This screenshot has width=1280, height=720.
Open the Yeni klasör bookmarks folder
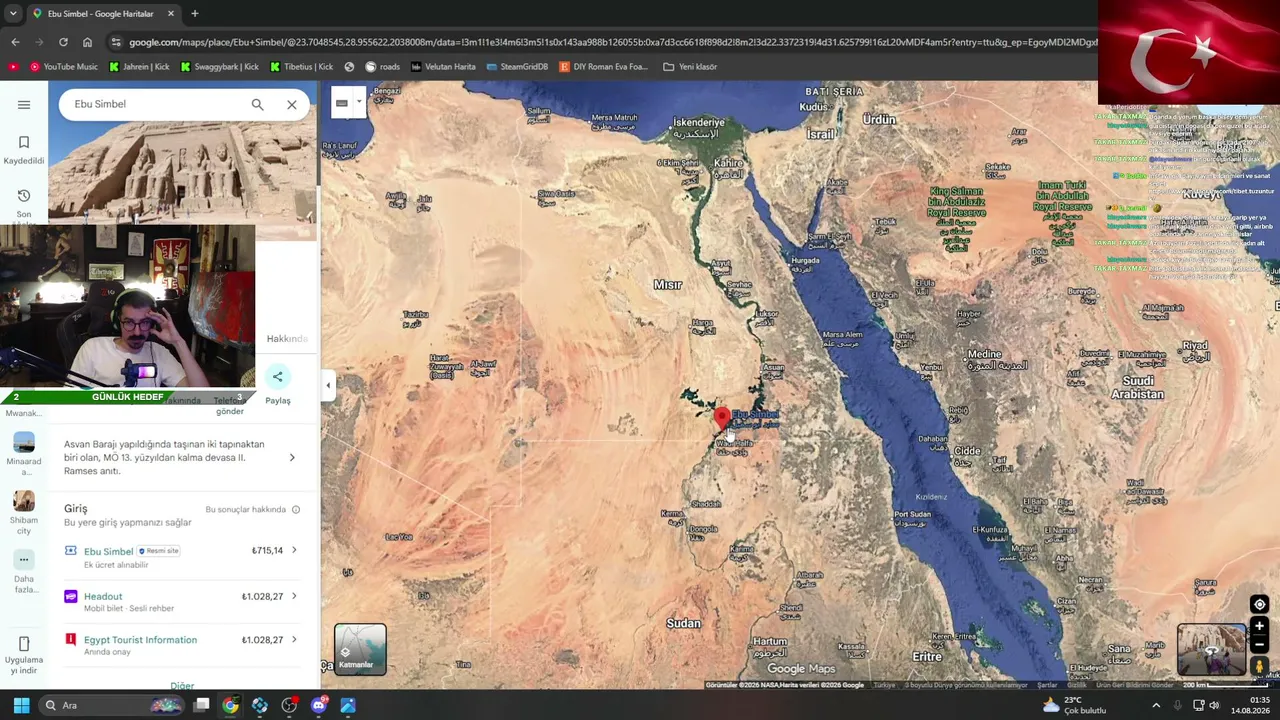point(690,67)
